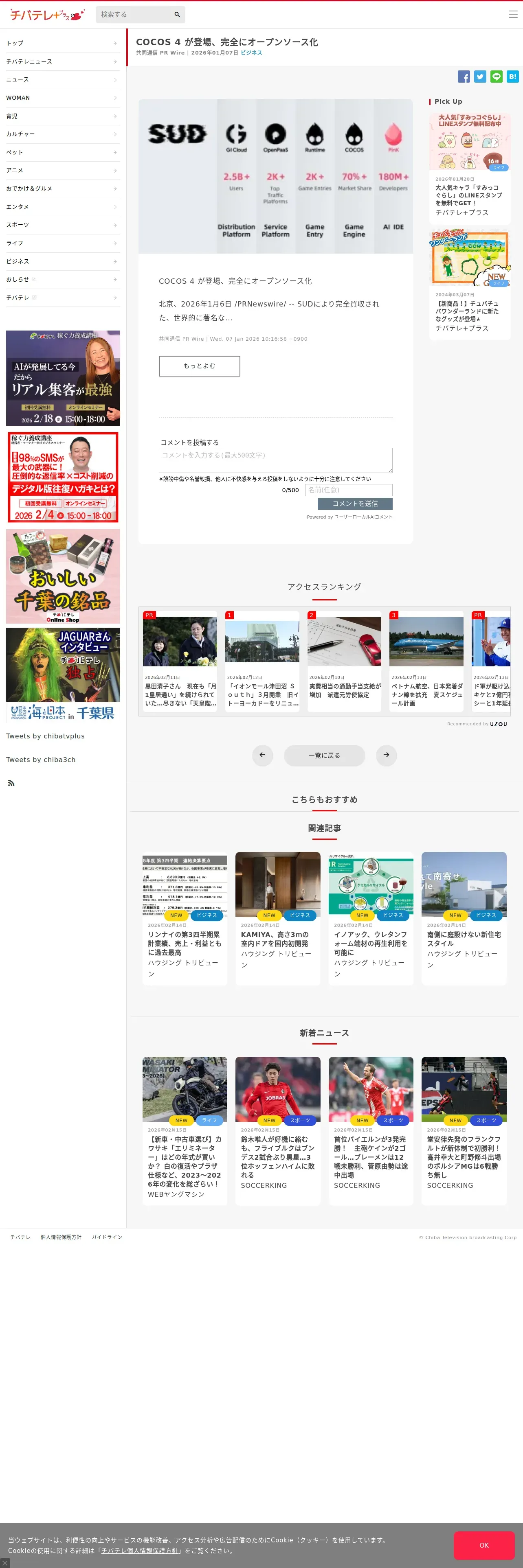Open ライフ sidebar category
This screenshot has height=1568, width=523.
click(63, 243)
